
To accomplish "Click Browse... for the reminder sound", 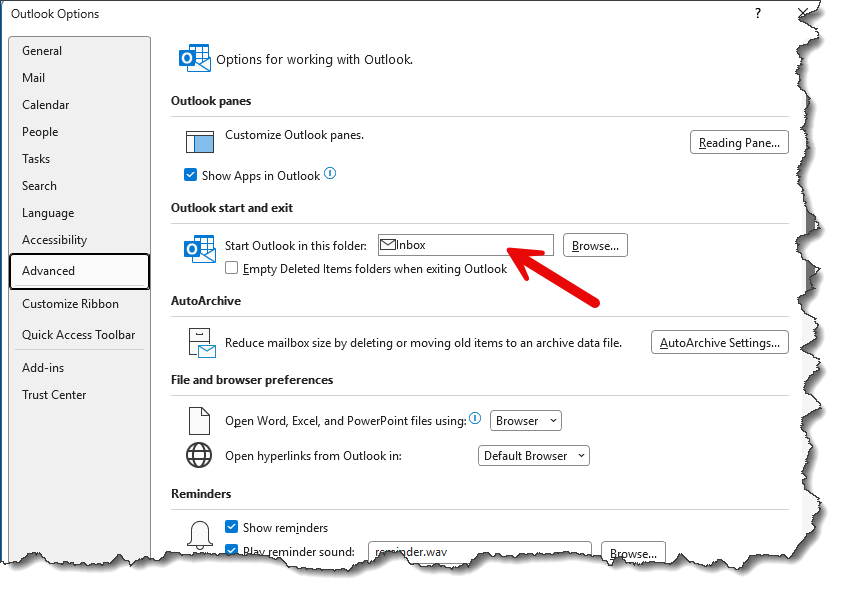I will click(633, 552).
